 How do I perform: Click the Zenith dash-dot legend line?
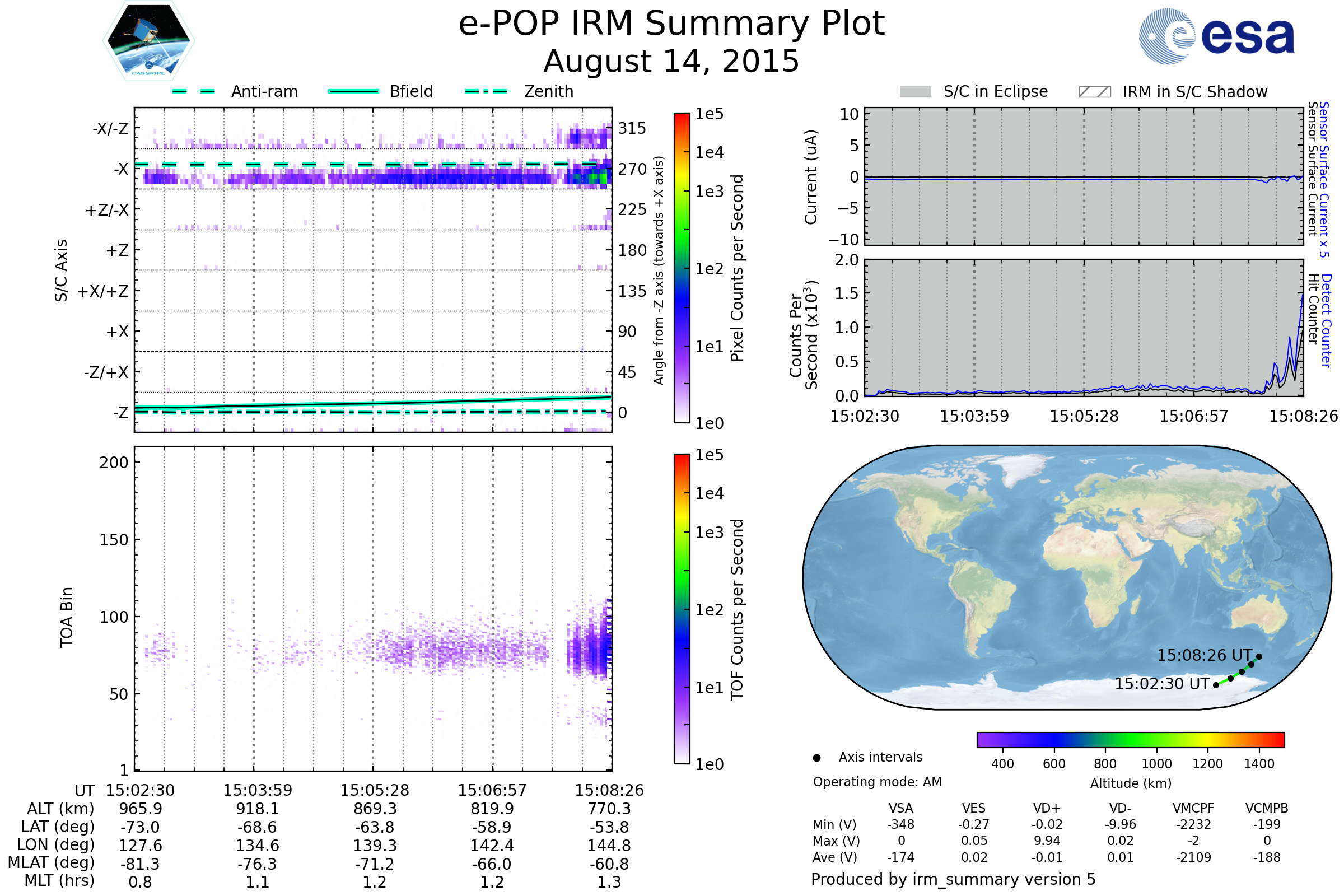click(486, 91)
